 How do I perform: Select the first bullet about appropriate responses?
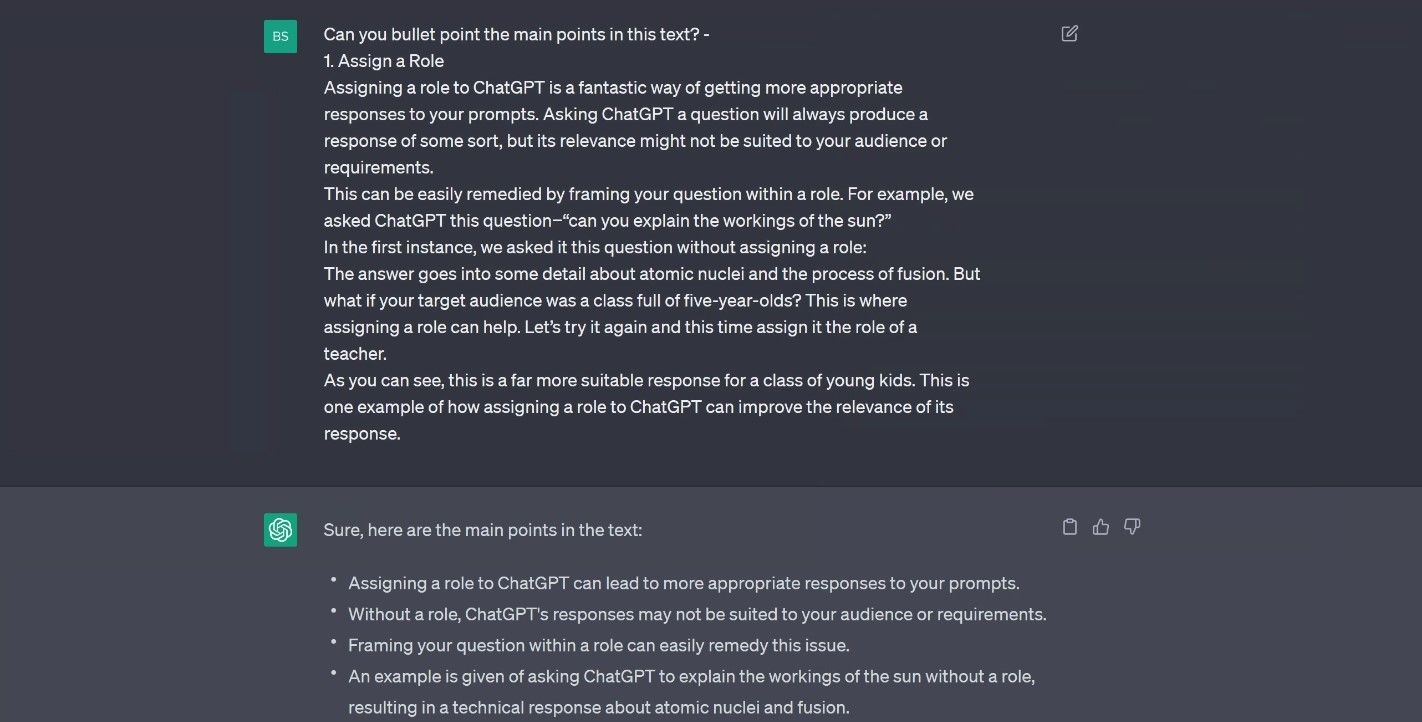point(683,583)
